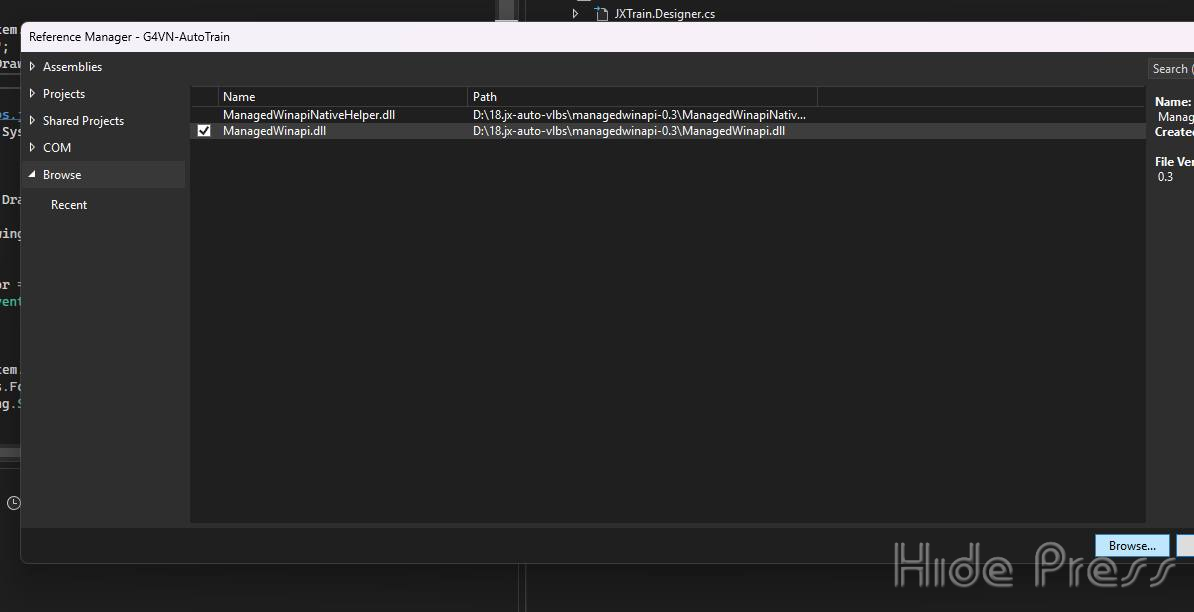Image resolution: width=1194 pixels, height=612 pixels.
Task: Click the Browse... button
Action: pos(1132,546)
